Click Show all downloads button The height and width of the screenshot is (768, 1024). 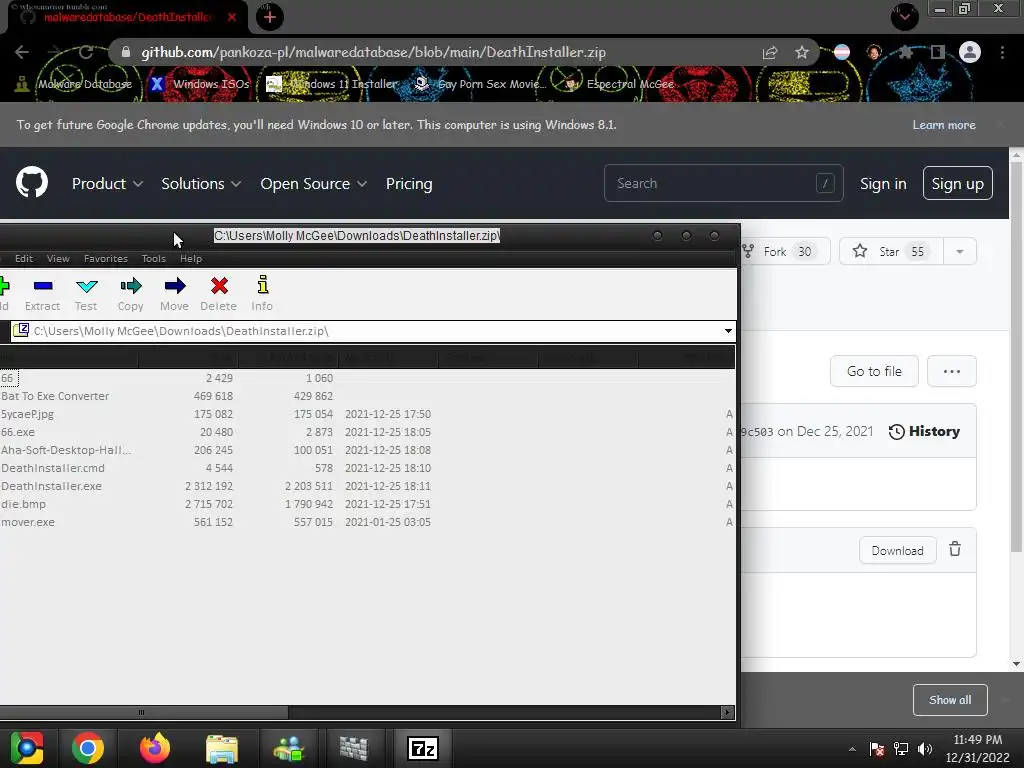tap(950, 699)
